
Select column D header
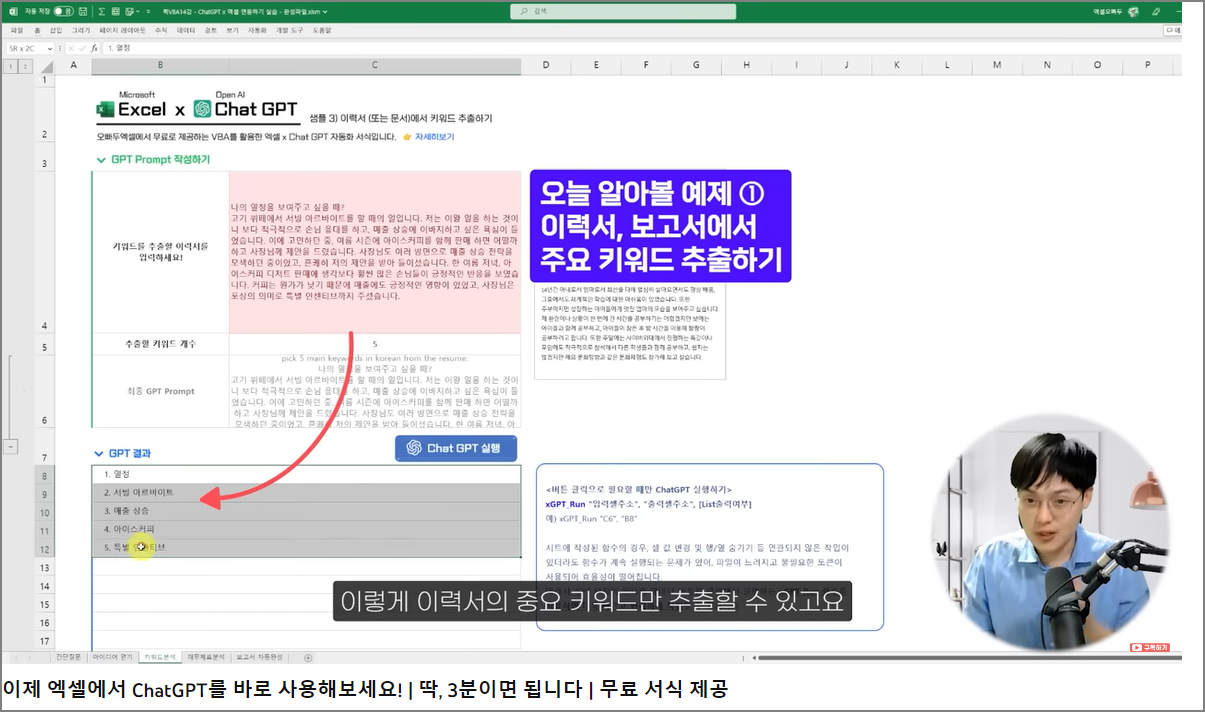point(546,66)
